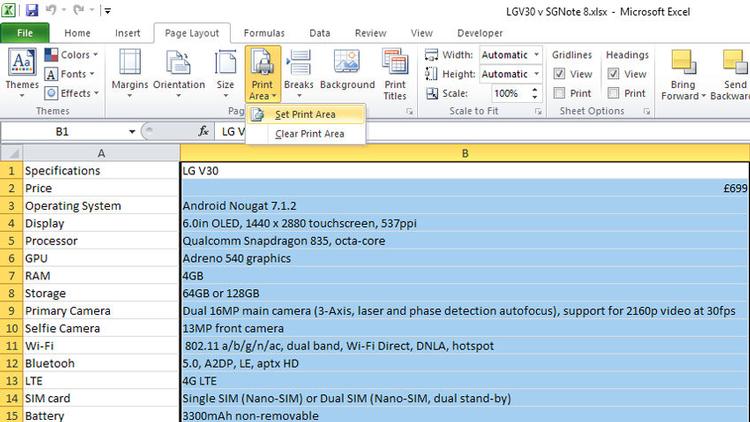The image size is (750, 422).
Task: Select cell 'SIM card'
Action: pos(101,398)
